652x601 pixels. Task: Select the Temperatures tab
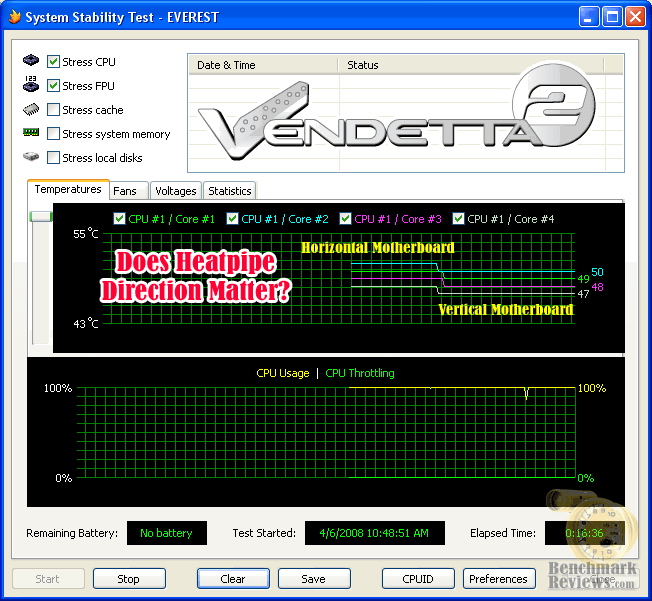pyautogui.click(x=68, y=190)
